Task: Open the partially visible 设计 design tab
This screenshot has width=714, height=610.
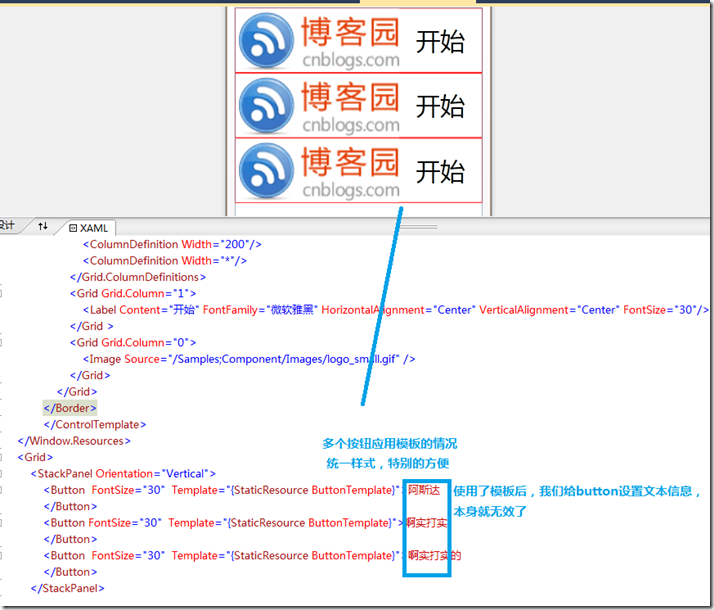Action: tap(7, 225)
